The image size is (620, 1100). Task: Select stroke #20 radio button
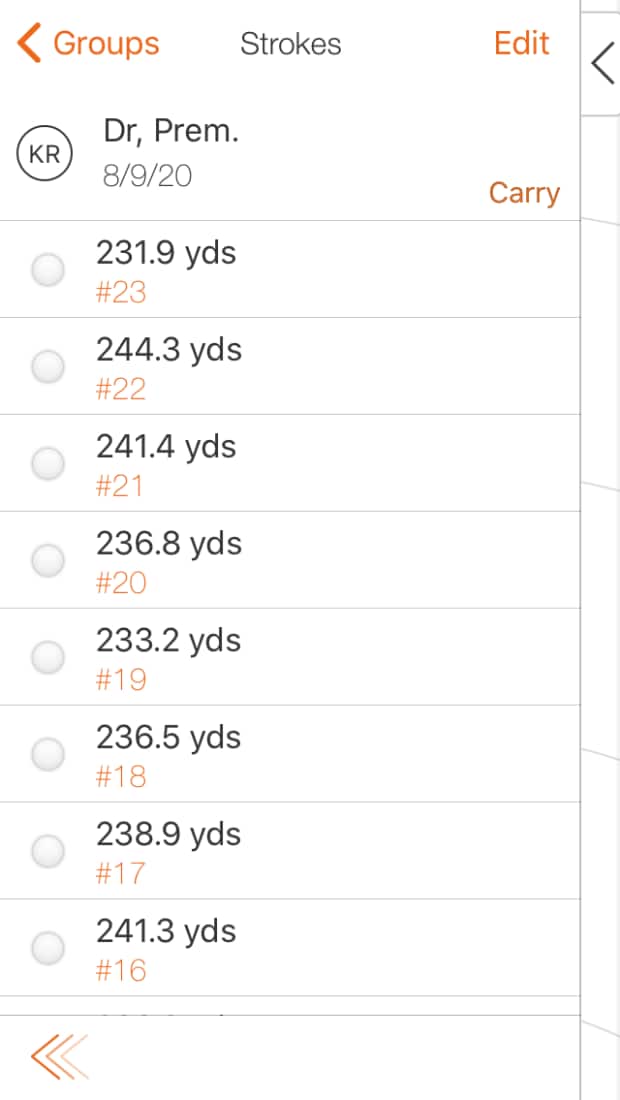[48, 561]
